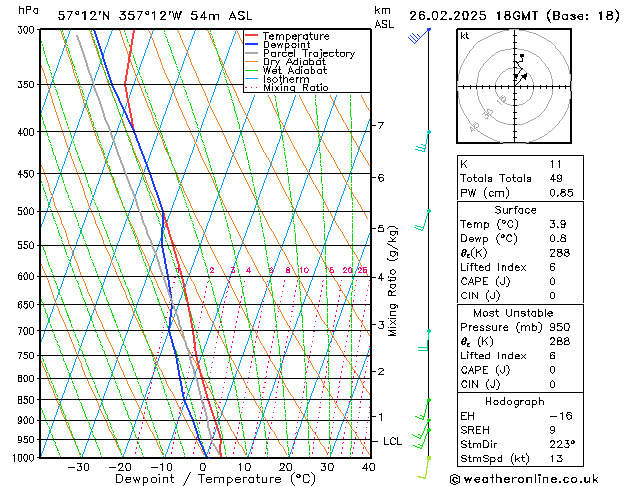Click the '700' hPa pressure label
The height and width of the screenshot is (486, 629).
point(28,331)
